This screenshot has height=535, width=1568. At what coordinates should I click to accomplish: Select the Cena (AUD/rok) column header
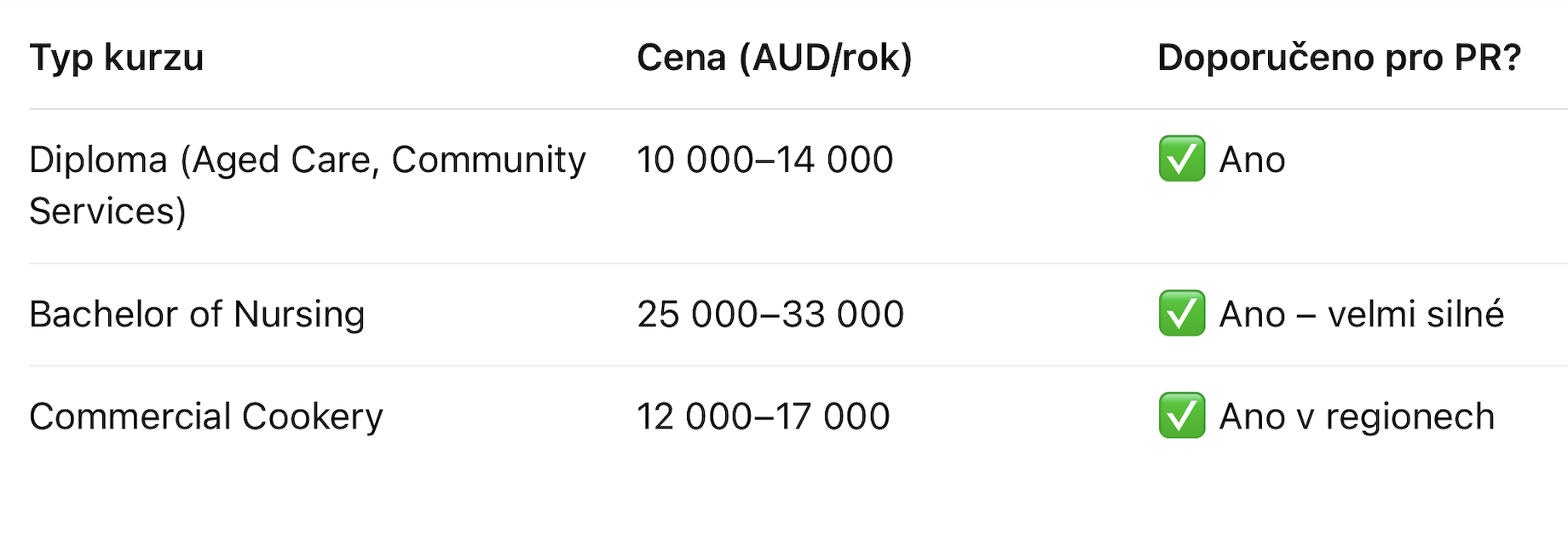point(775,58)
